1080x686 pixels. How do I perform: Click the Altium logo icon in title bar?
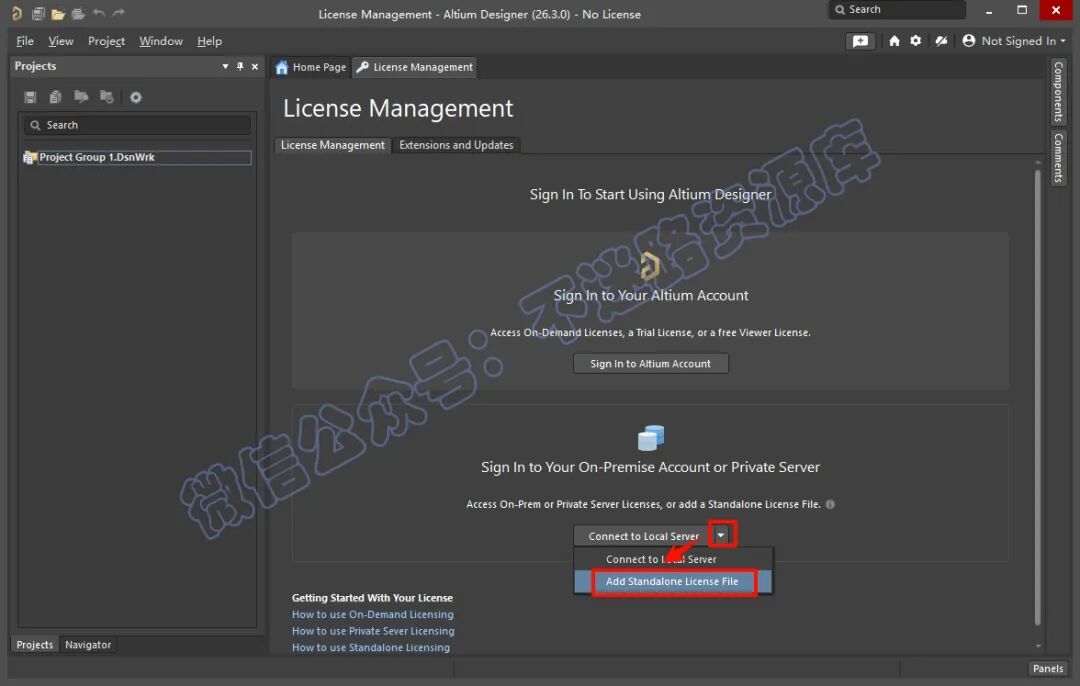(x=17, y=13)
